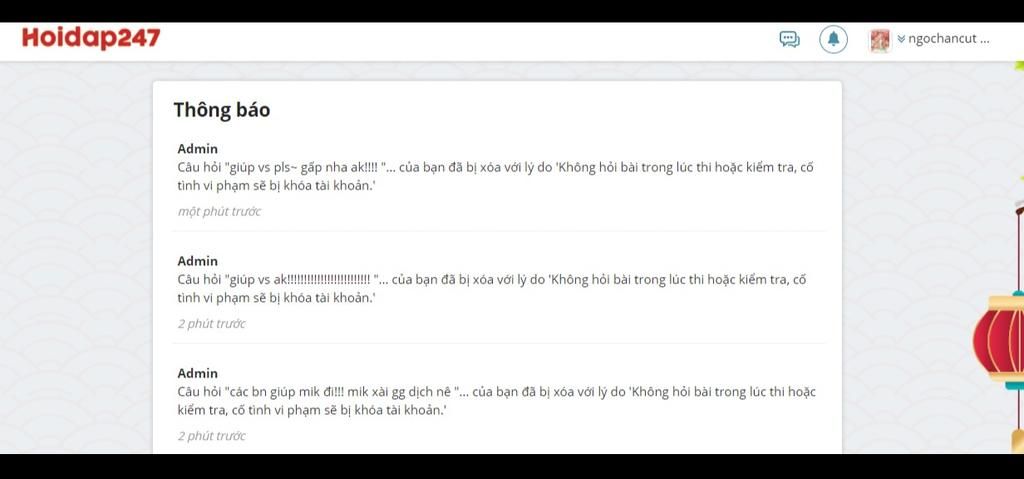Click the first "2 phút trước" timestamp
This screenshot has width=1024, height=479.
tap(212, 323)
